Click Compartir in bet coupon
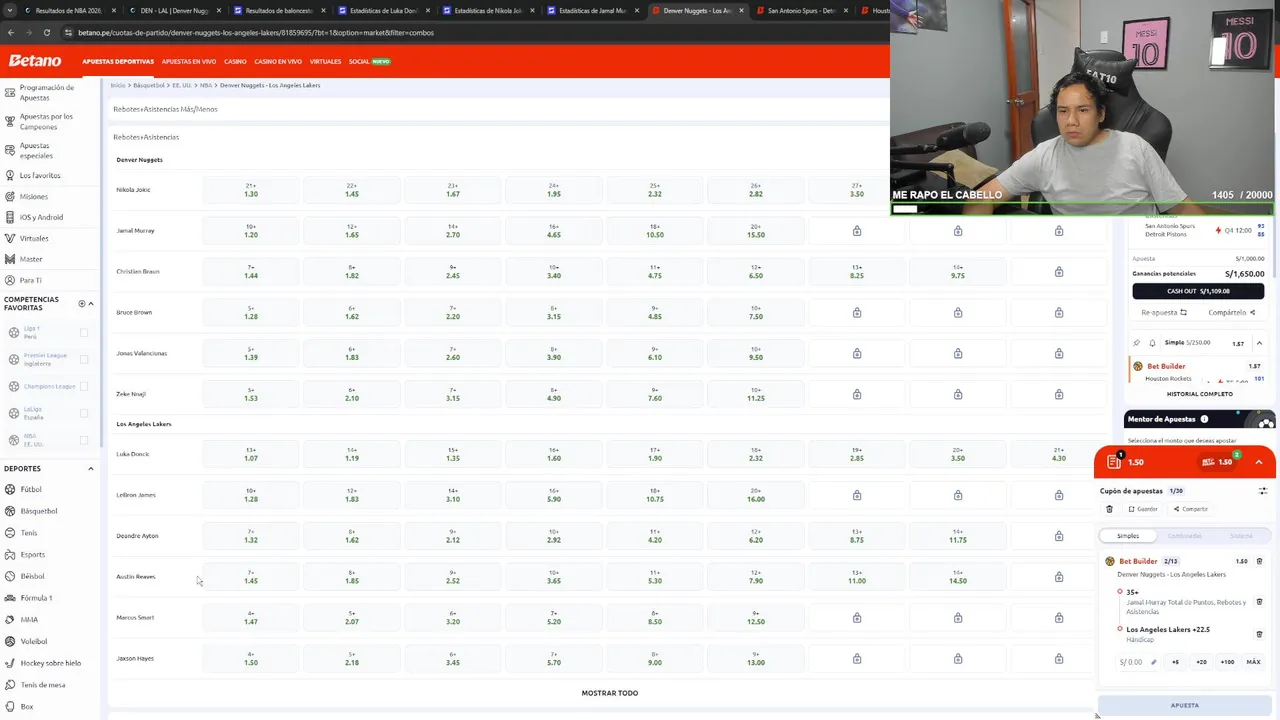Image resolution: width=1280 pixels, height=720 pixels. point(1190,509)
